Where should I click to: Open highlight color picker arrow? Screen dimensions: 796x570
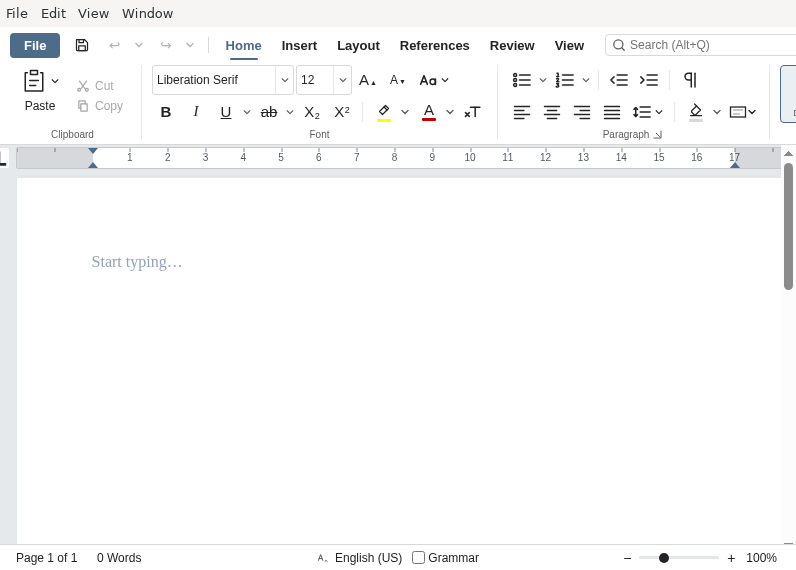pyautogui.click(x=405, y=112)
